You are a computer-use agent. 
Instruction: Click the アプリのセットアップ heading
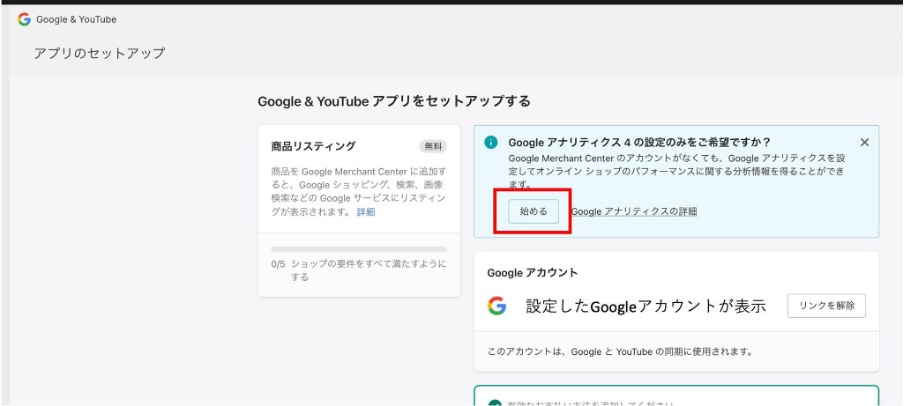tap(99, 54)
